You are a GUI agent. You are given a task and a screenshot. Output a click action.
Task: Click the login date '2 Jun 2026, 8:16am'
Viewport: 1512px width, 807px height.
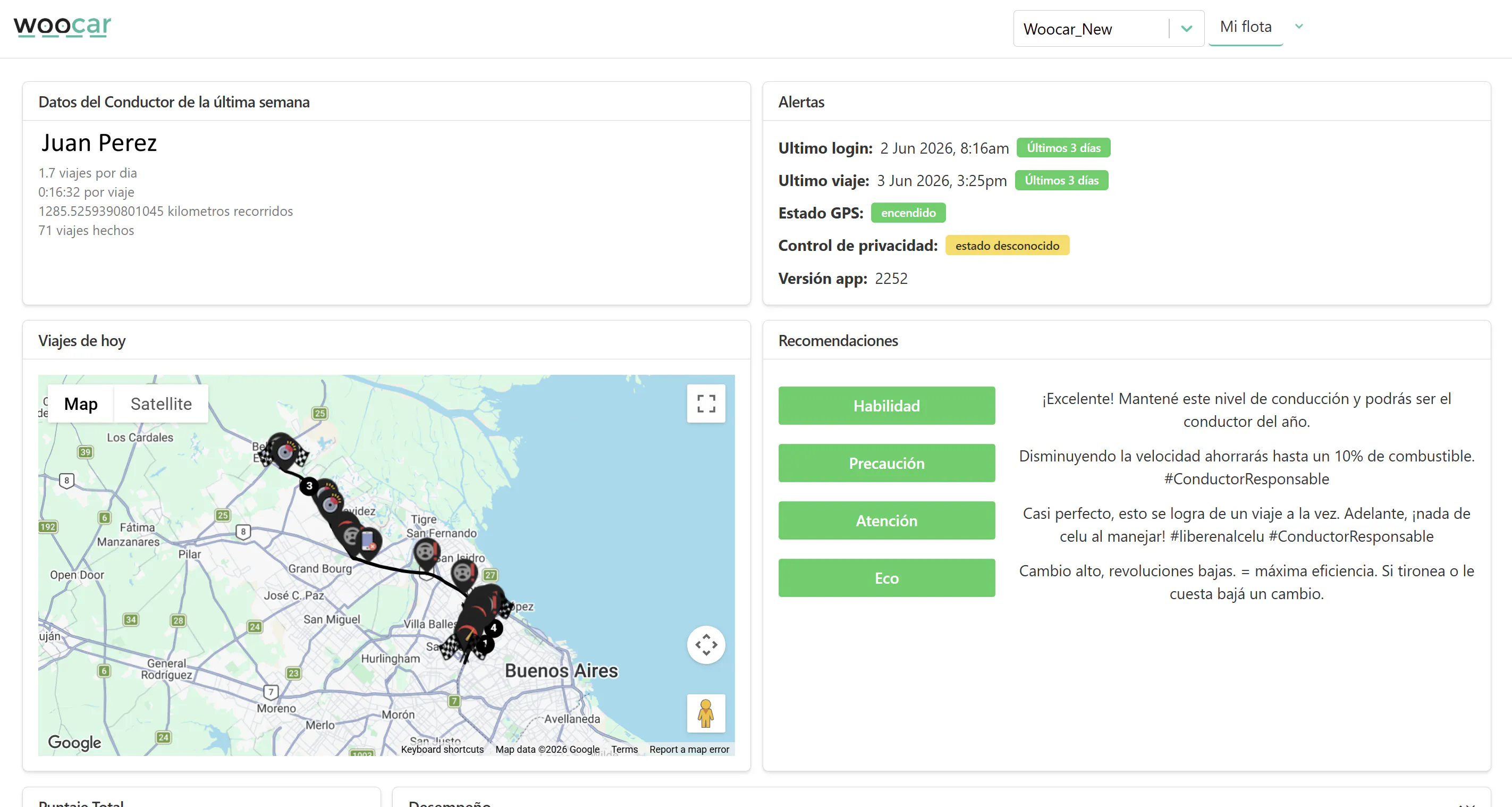(944, 148)
